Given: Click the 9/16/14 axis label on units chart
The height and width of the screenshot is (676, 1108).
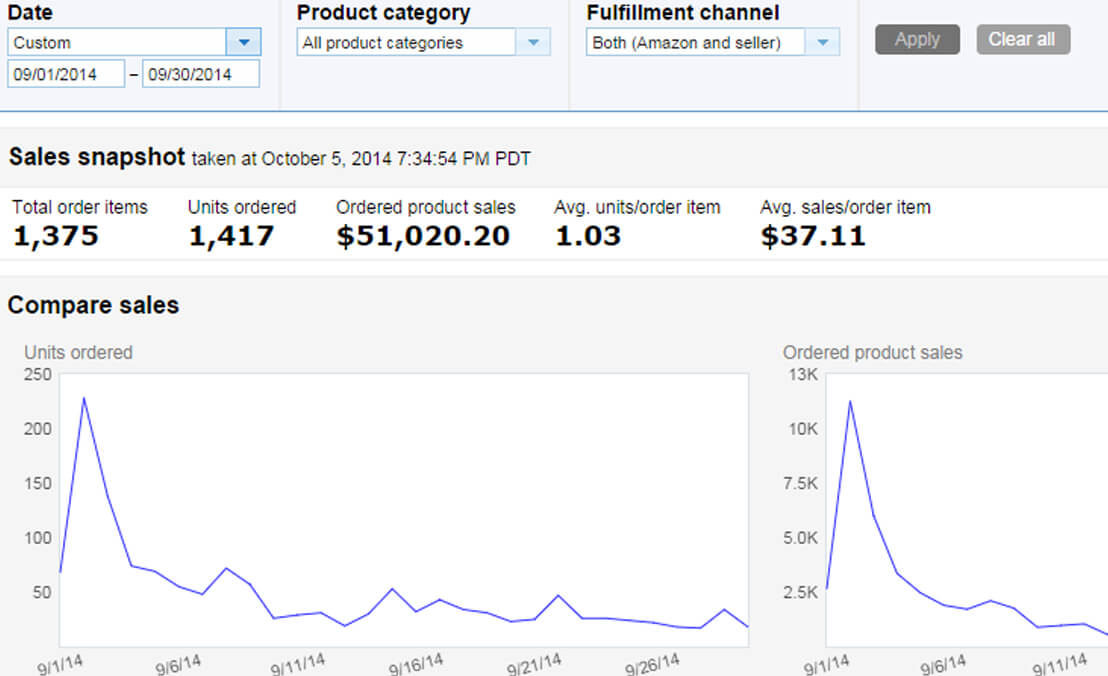Looking at the screenshot, I should click(416, 664).
